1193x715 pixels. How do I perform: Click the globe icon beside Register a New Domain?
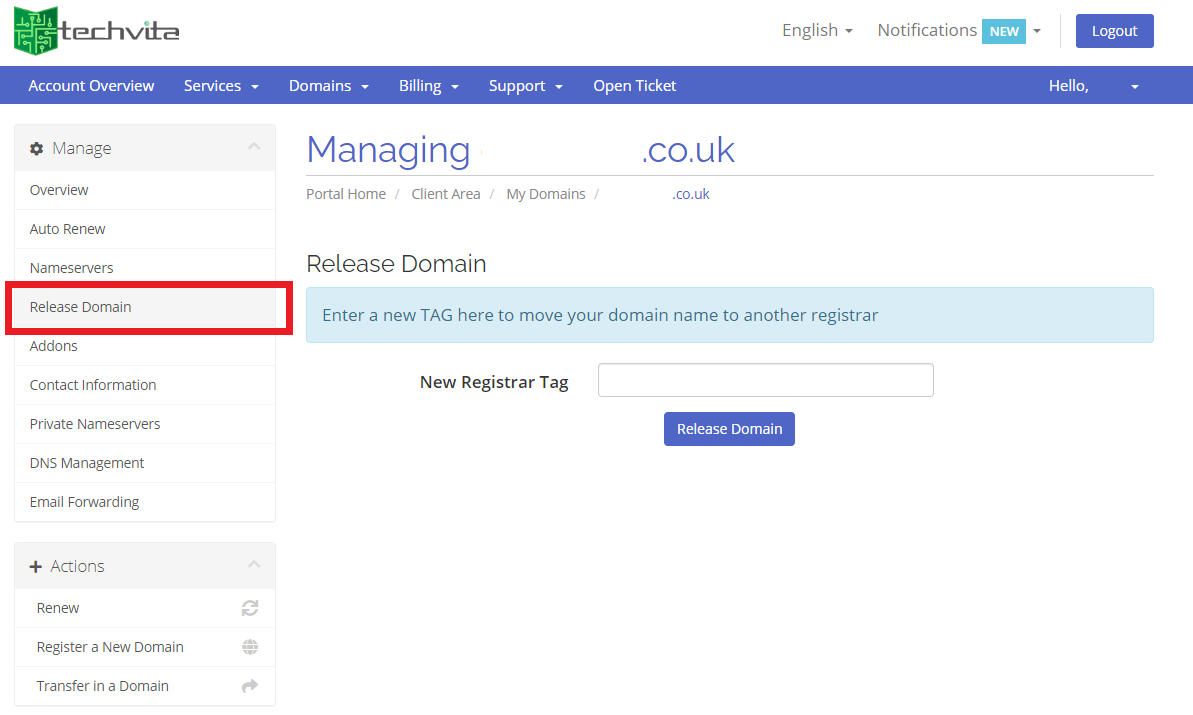pos(250,646)
